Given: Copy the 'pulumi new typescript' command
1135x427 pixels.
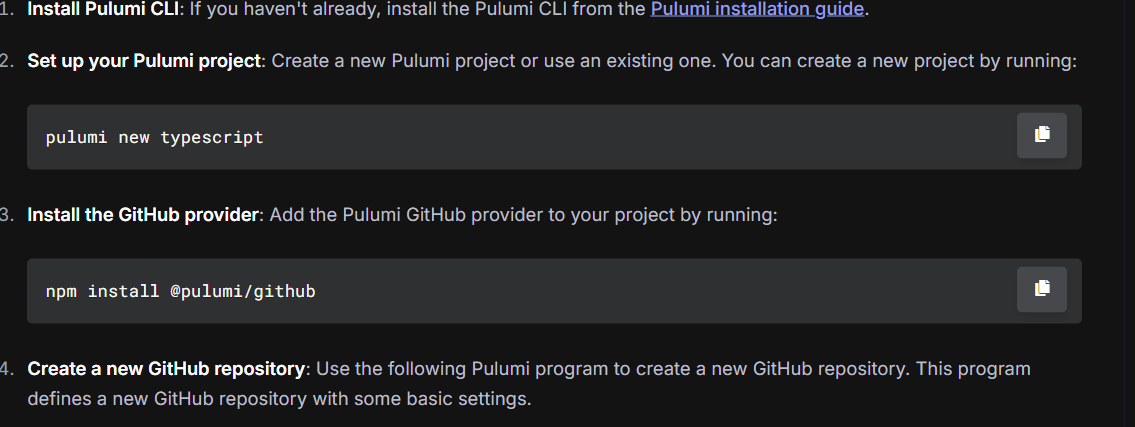Looking at the screenshot, I should [x=1041, y=135].
